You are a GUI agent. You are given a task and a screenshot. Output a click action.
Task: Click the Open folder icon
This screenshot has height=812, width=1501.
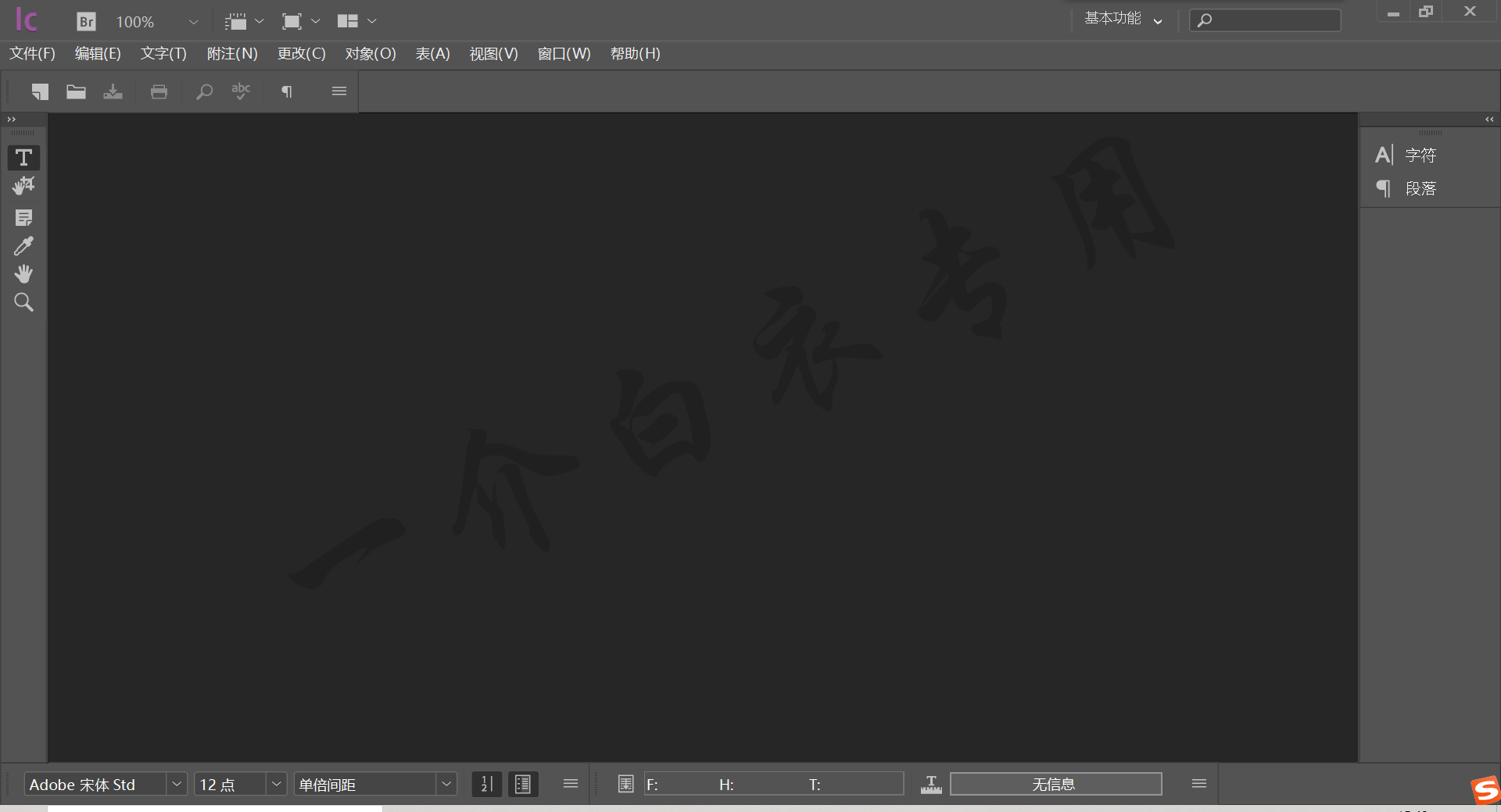tap(76, 91)
